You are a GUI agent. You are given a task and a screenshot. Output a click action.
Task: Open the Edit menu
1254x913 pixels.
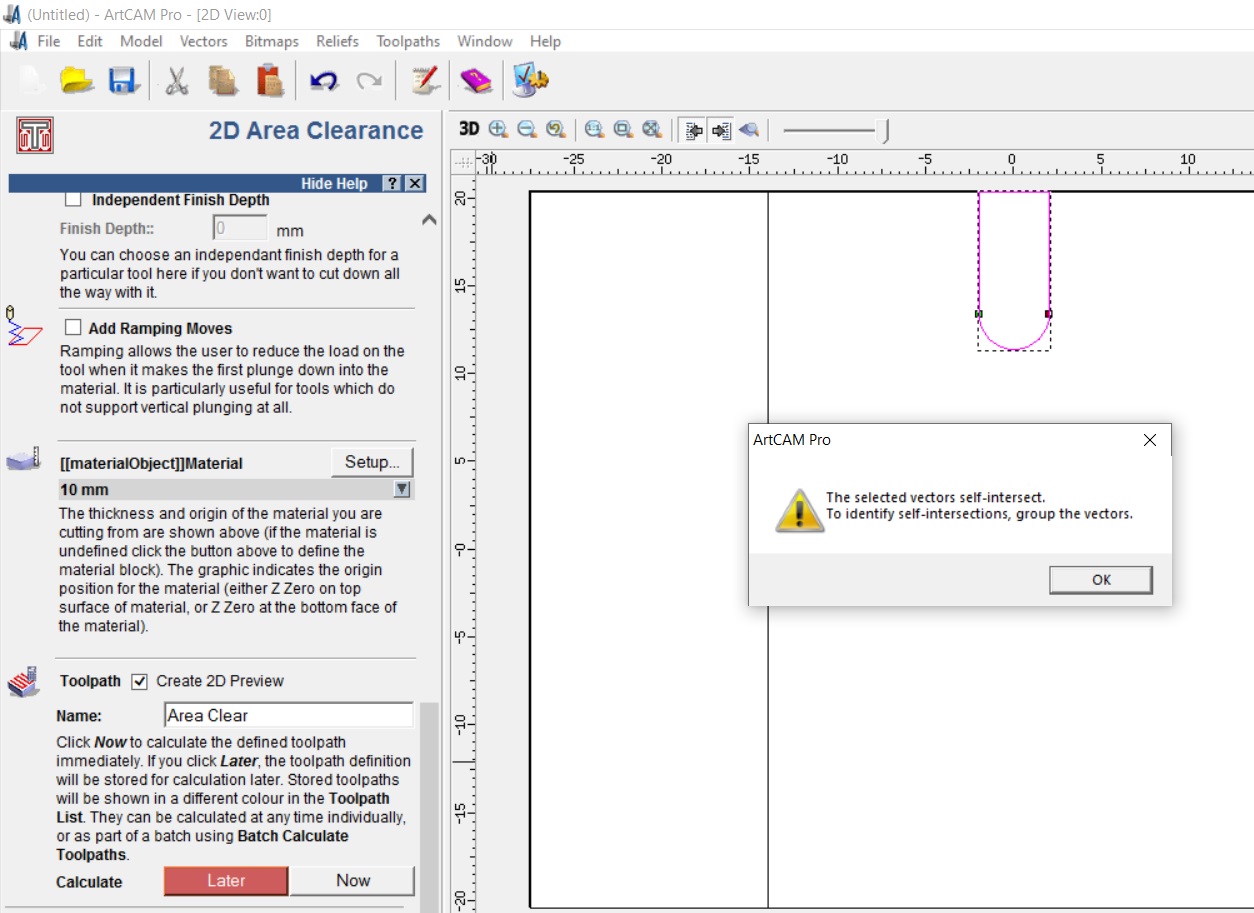pos(90,41)
